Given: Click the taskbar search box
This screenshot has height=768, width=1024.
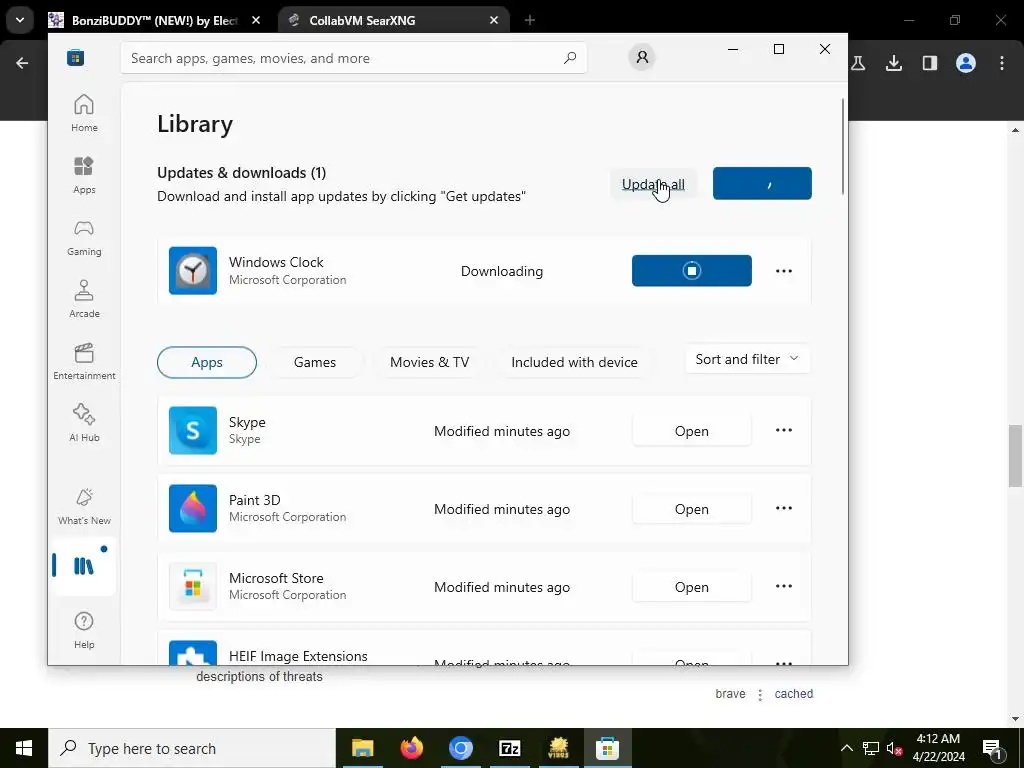Looking at the screenshot, I should (x=192, y=748).
